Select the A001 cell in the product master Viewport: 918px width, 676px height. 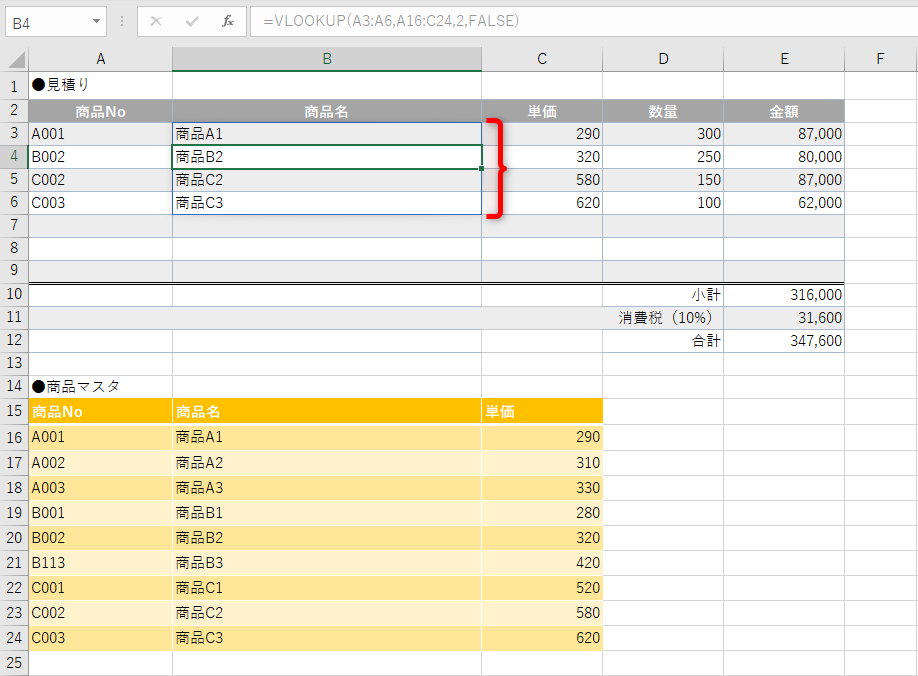click(x=100, y=437)
